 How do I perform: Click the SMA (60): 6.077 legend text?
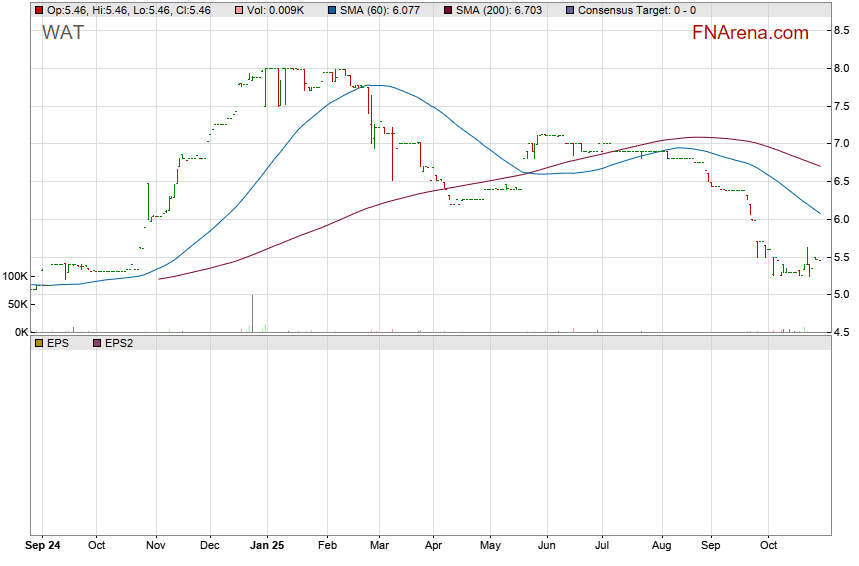[381, 10]
